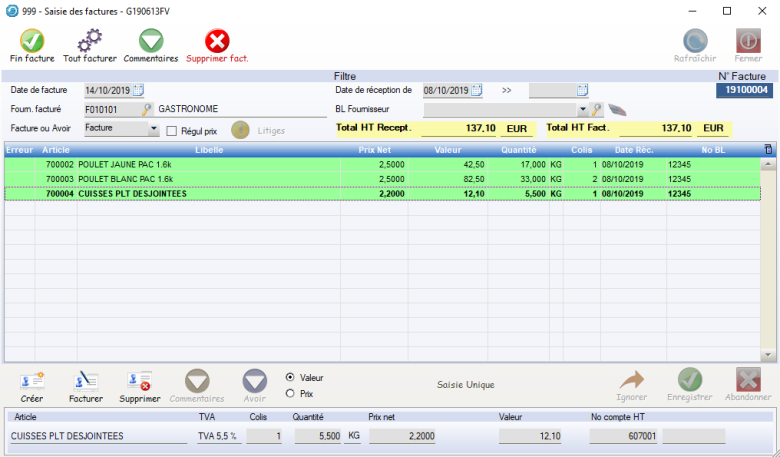
Task: Enable the Régul prix checkbox
Action: pos(172,130)
